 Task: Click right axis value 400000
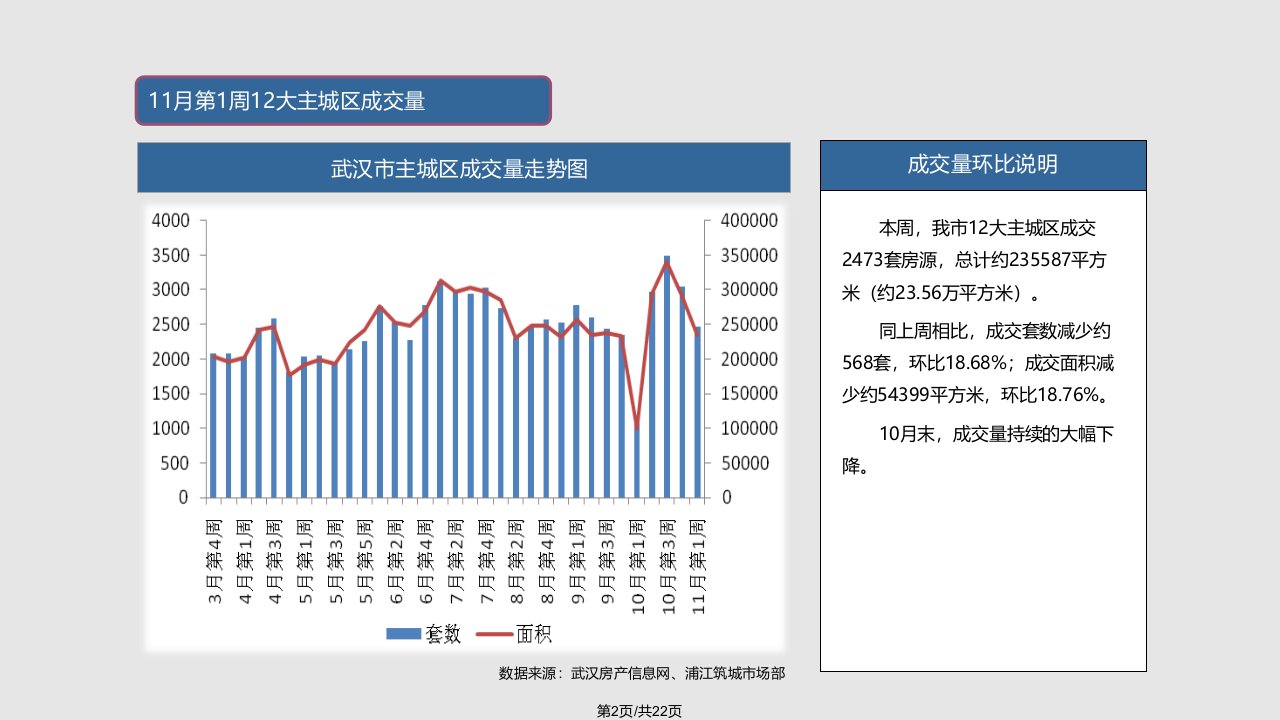click(748, 221)
